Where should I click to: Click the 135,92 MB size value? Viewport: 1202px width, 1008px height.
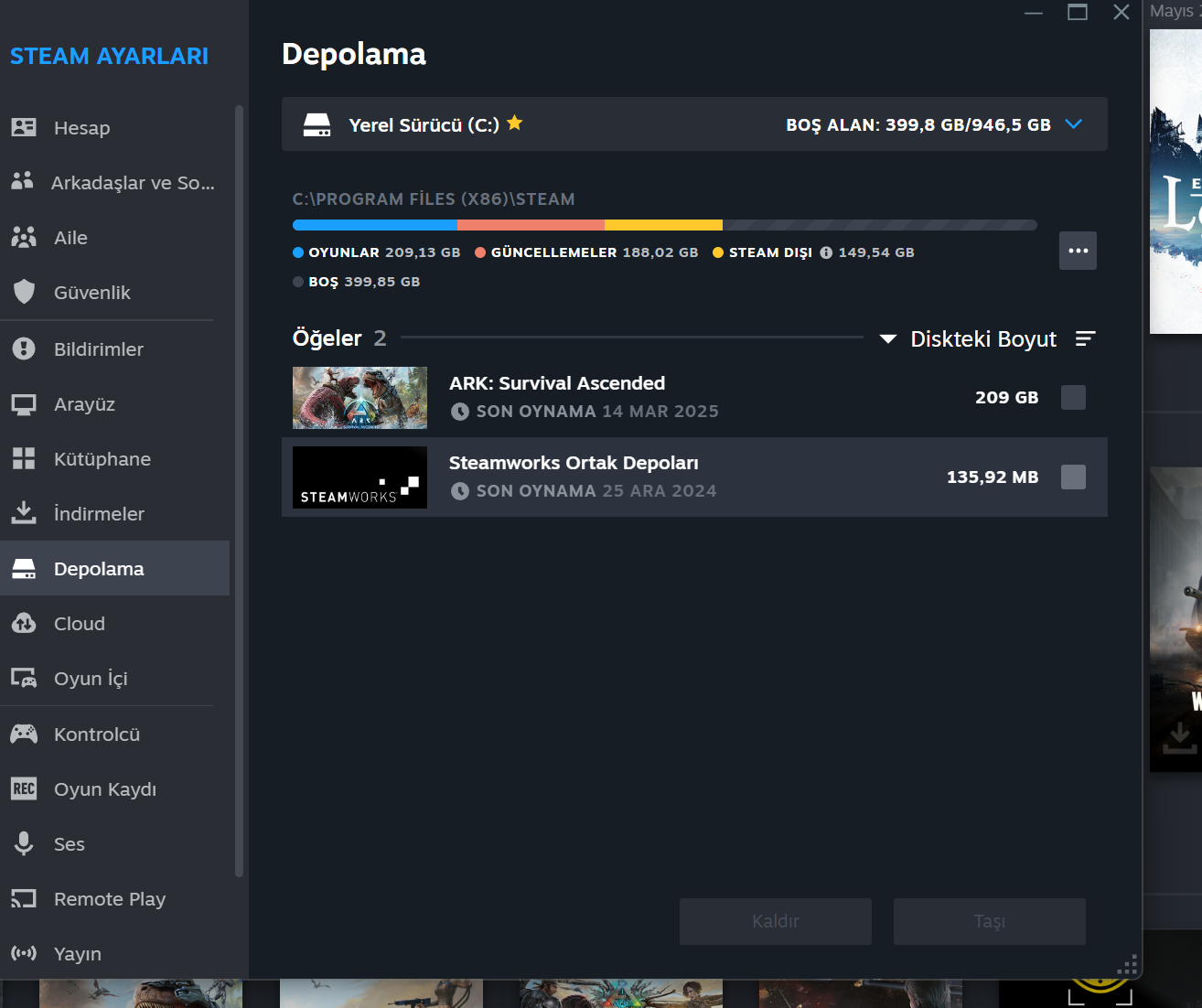coord(993,477)
